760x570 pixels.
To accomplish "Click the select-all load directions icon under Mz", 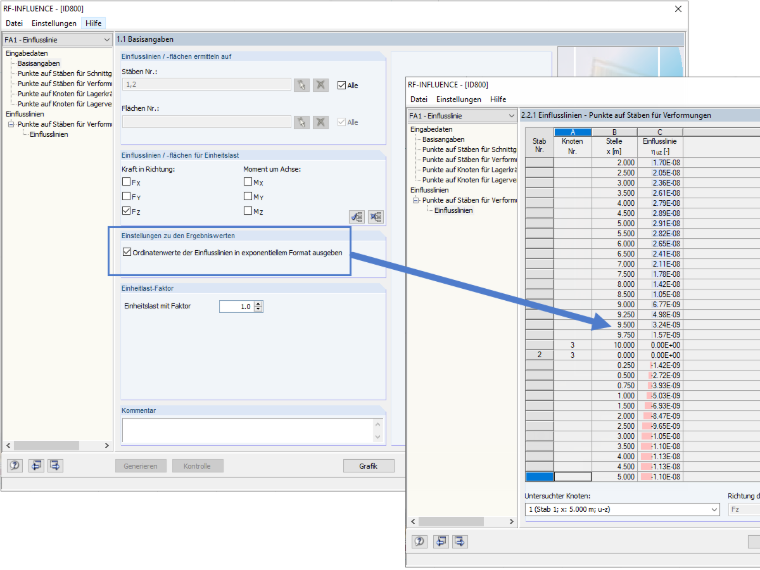I will [357, 217].
